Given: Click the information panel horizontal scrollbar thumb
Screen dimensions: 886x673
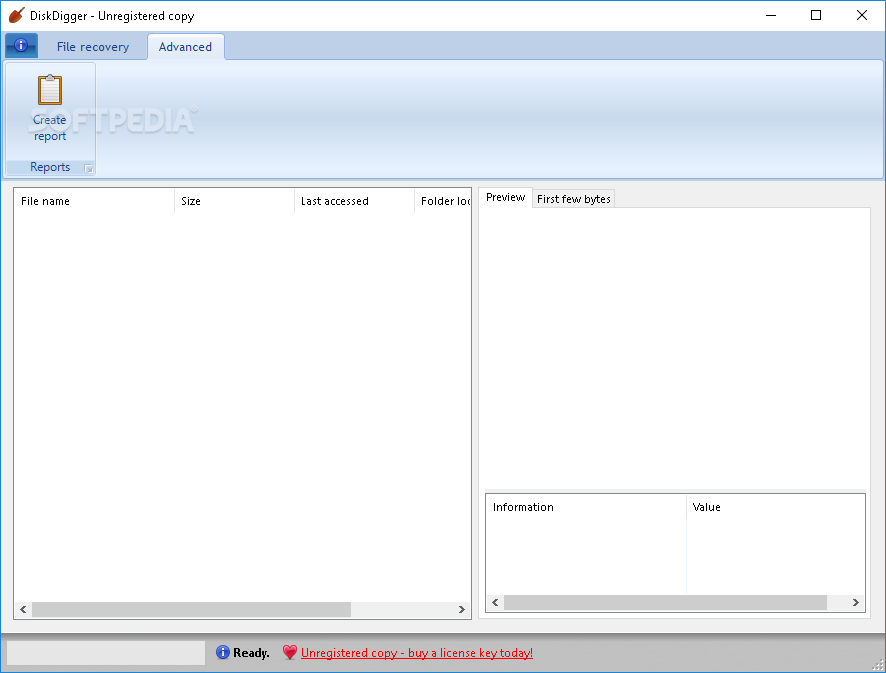Looking at the screenshot, I should pyautogui.click(x=665, y=602).
